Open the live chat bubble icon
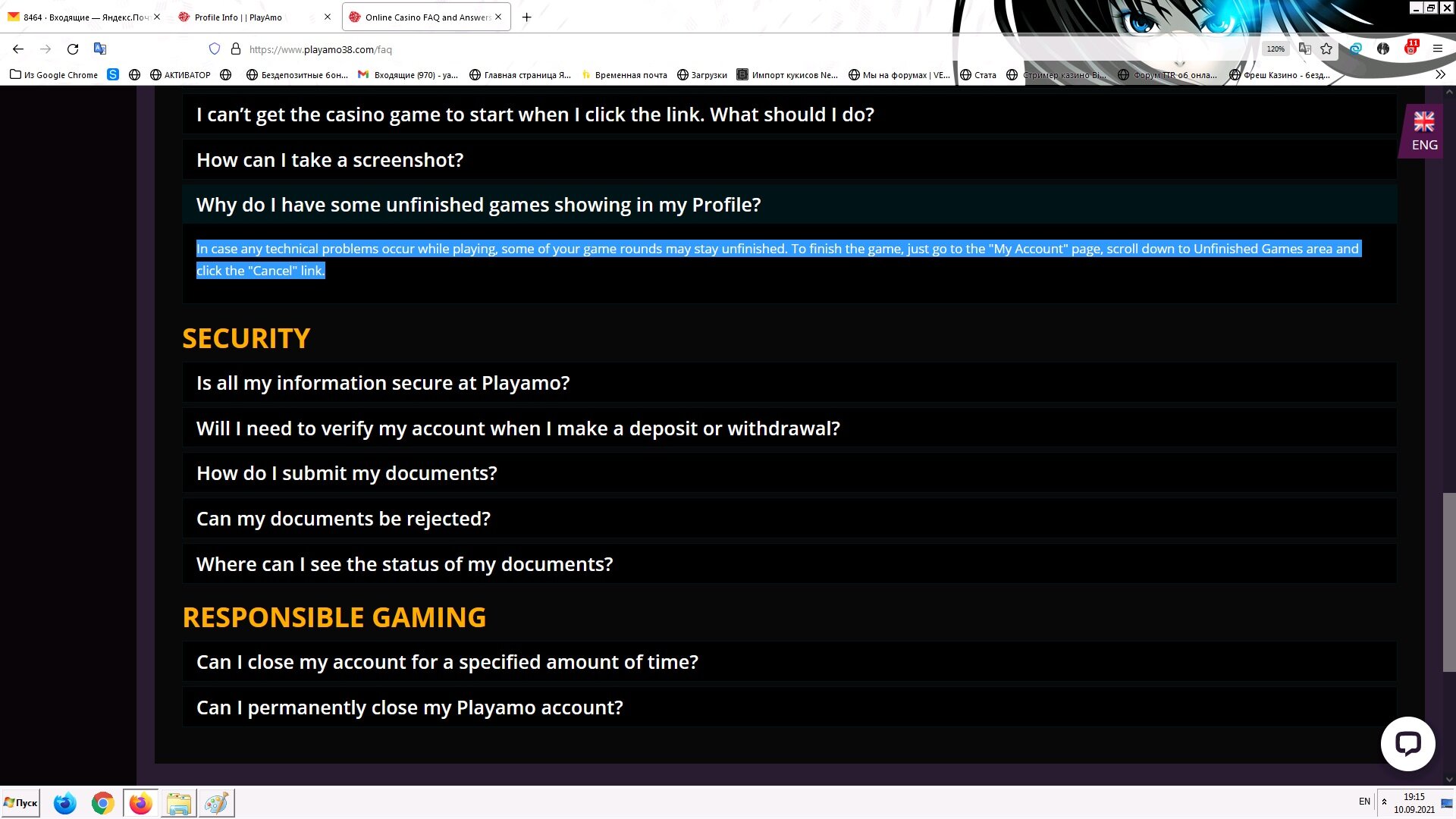 coord(1407,744)
